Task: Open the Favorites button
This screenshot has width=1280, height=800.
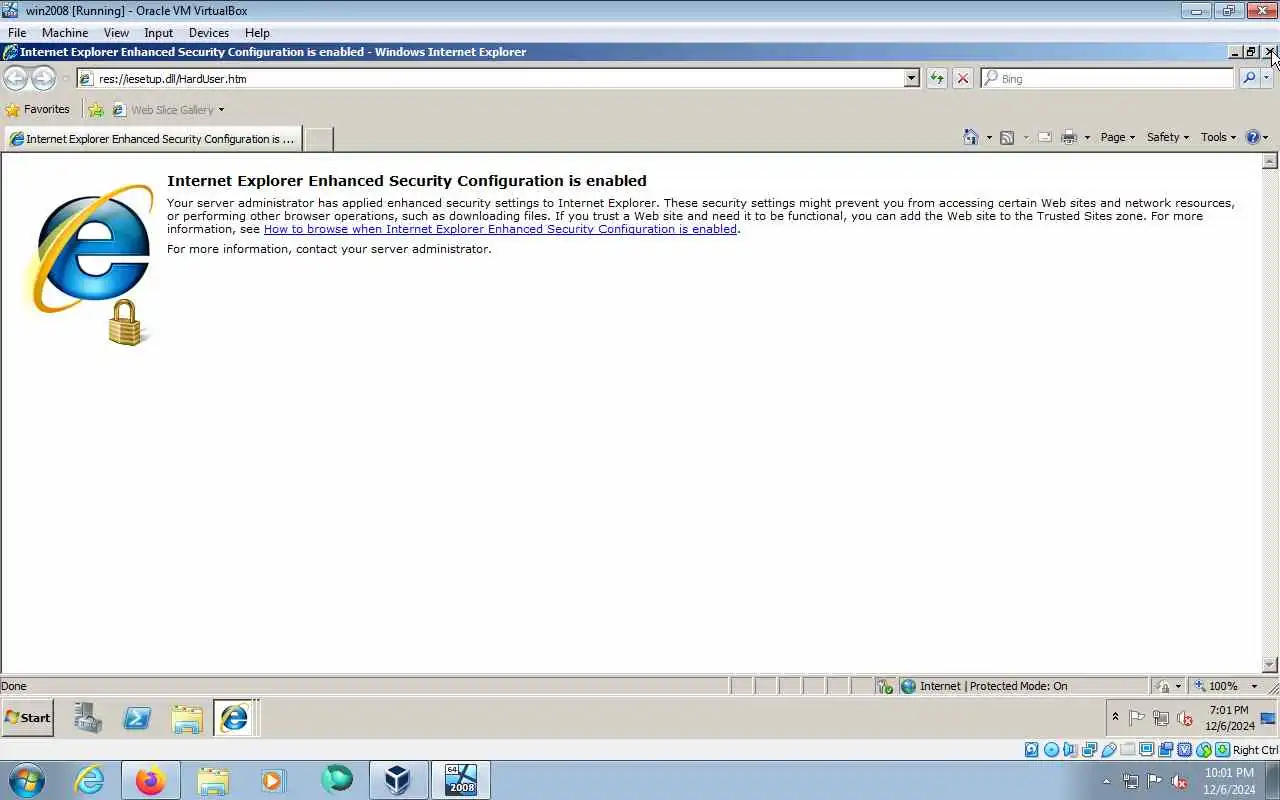Action: pos(38,110)
